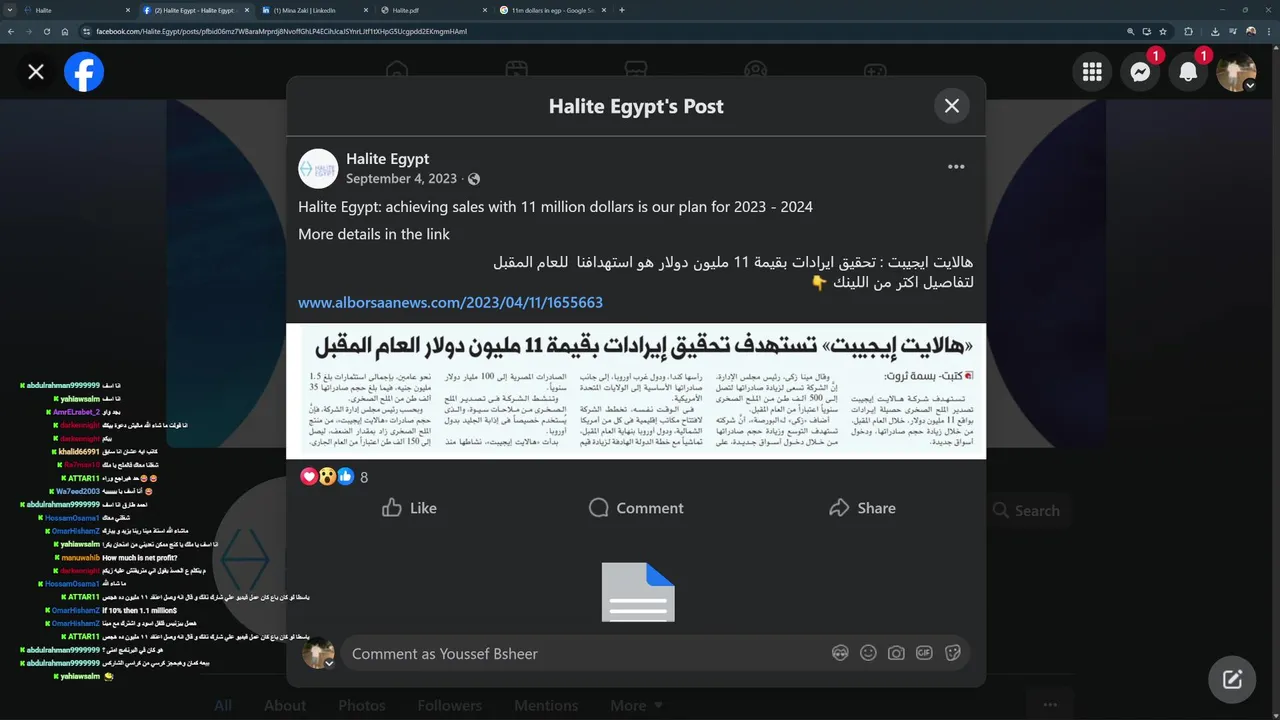The image size is (1280, 720).
Task: Open the tab search dropdown arrow
Action: pyautogui.click(x=10, y=10)
